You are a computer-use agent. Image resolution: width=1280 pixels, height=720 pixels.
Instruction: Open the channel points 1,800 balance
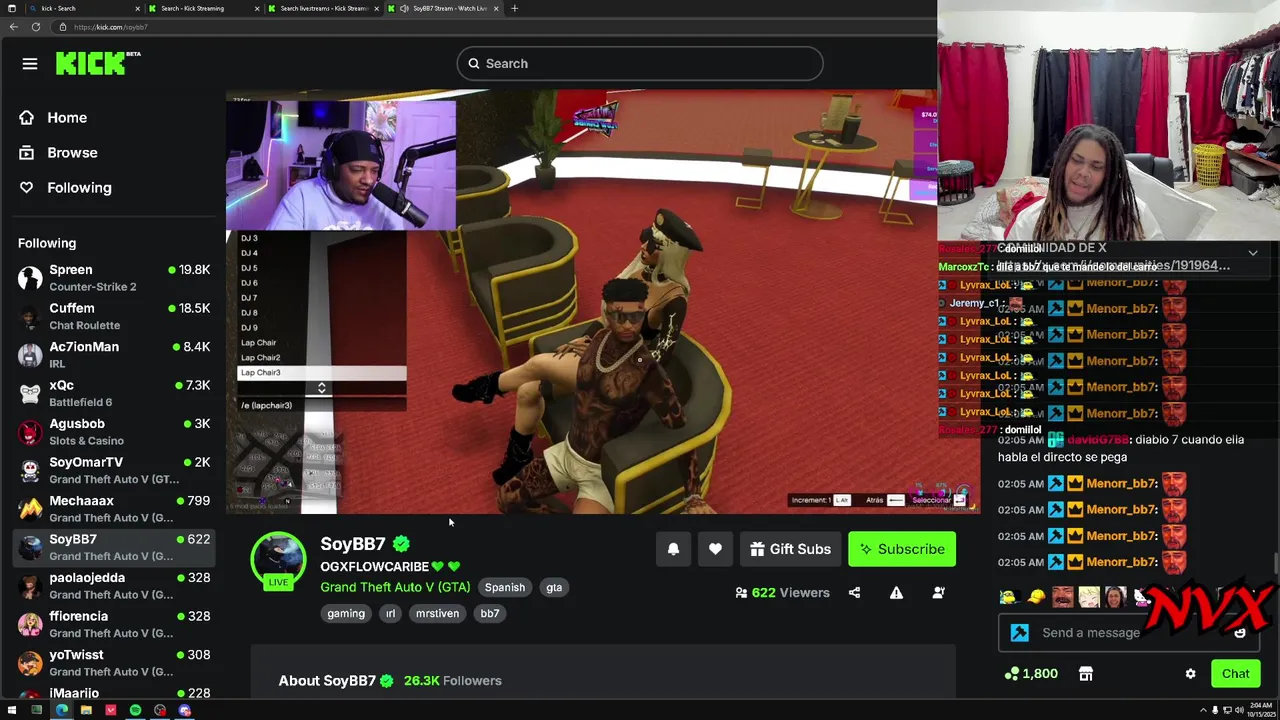[1031, 674]
